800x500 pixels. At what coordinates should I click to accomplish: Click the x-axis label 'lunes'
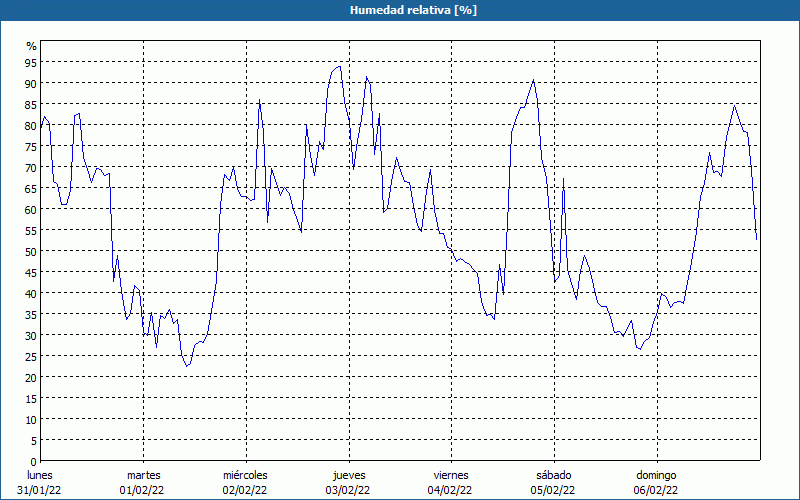(40, 475)
